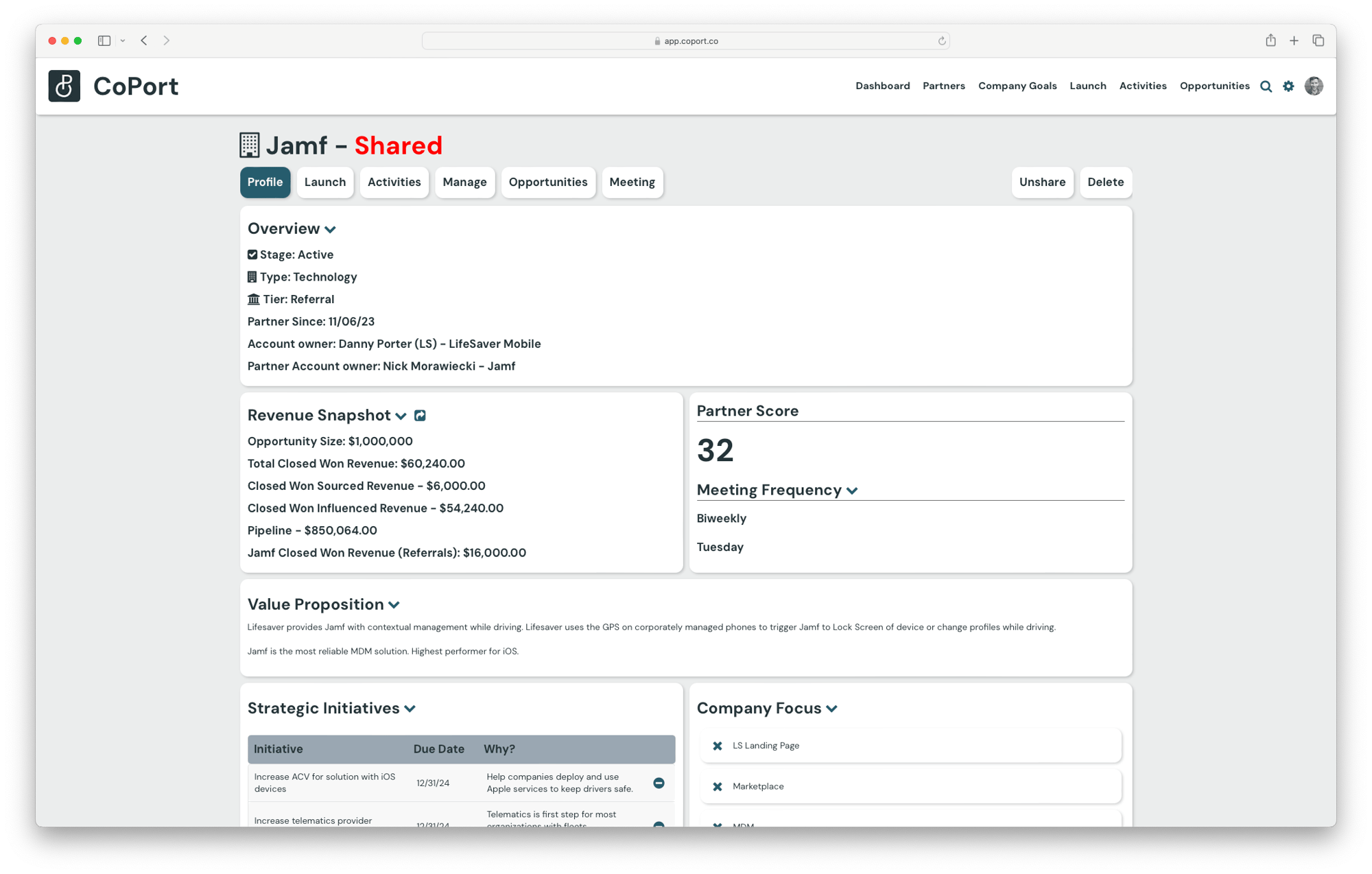Show tab overview icon in browser
The width and height of the screenshot is (1372, 874).
pyautogui.click(x=1318, y=40)
